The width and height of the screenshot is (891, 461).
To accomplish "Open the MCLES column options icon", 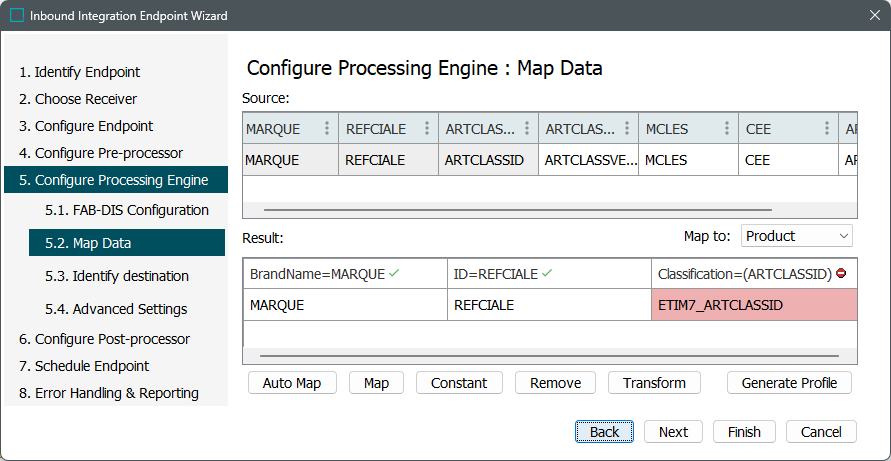I will pos(727,129).
